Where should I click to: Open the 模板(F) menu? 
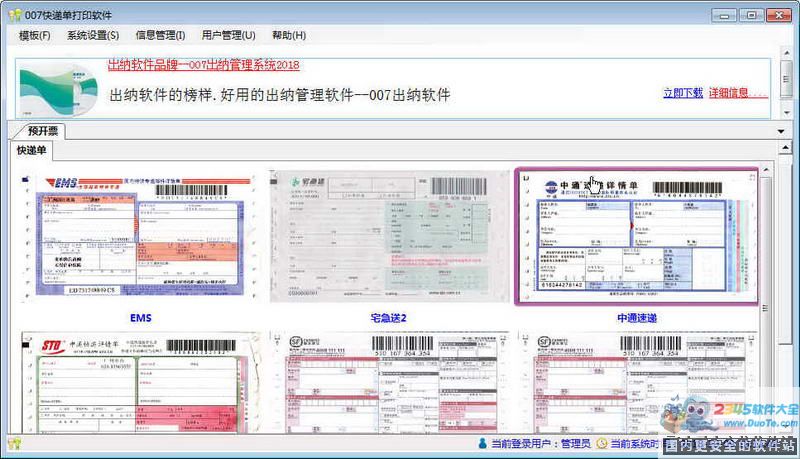[x=34, y=35]
